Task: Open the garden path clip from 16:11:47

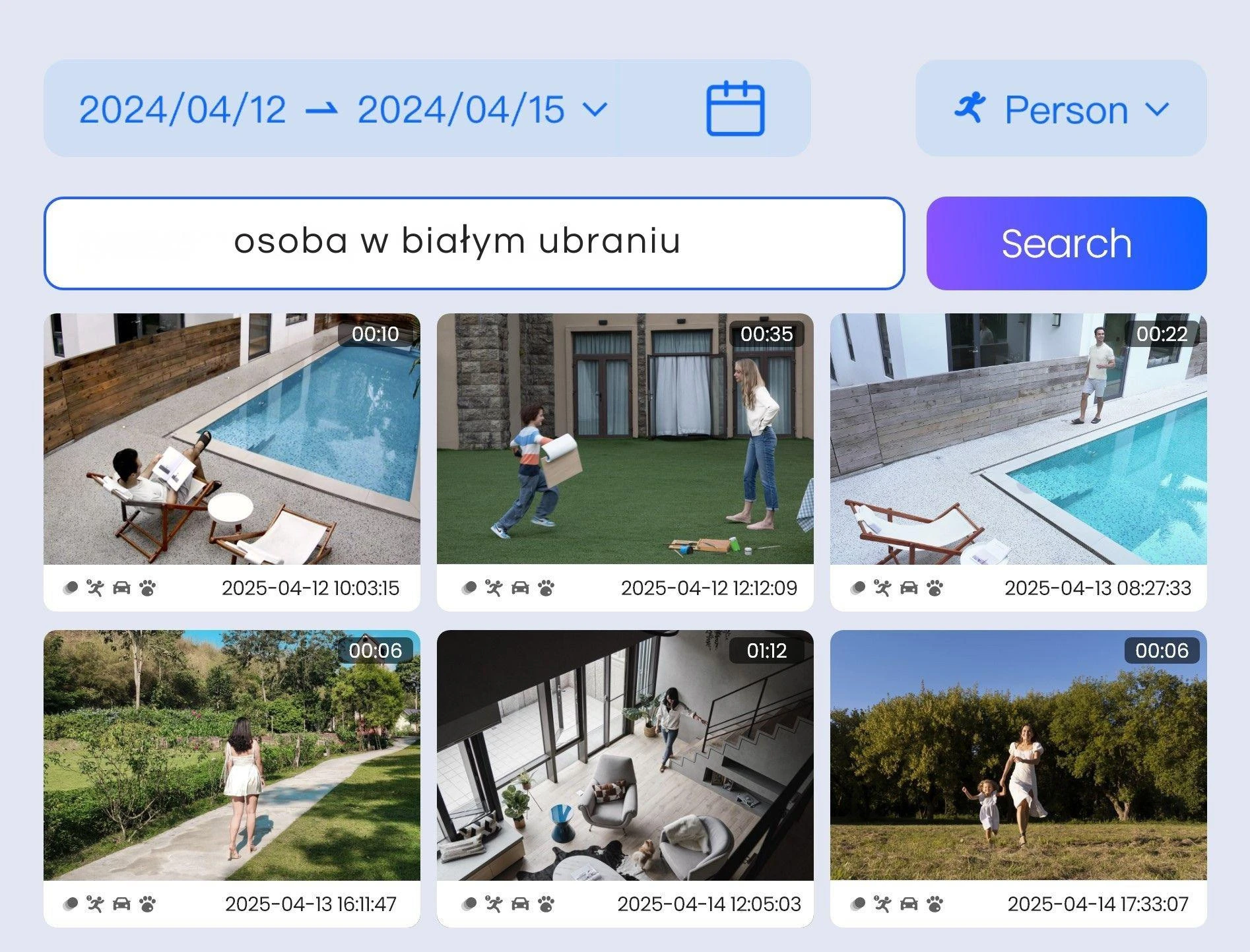Action: pyautogui.click(x=232, y=755)
